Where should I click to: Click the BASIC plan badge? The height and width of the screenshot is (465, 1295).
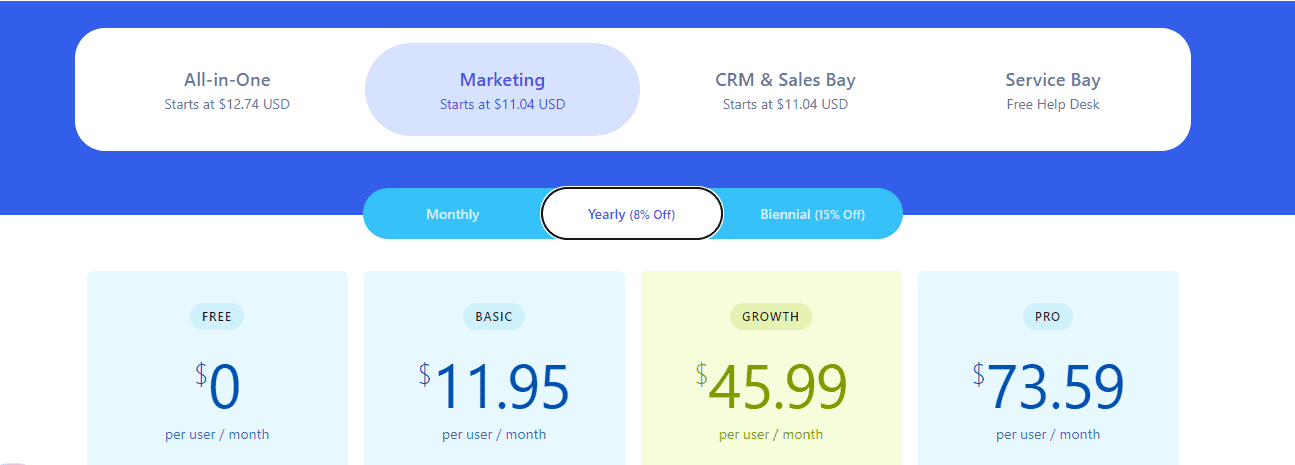click(x=494, y=317)
